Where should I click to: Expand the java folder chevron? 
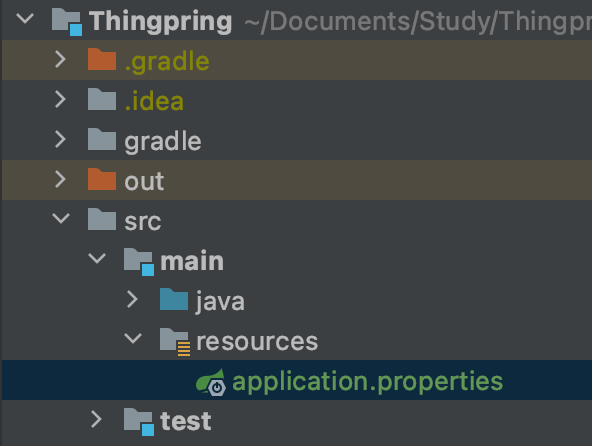click(x=132, y=299)
